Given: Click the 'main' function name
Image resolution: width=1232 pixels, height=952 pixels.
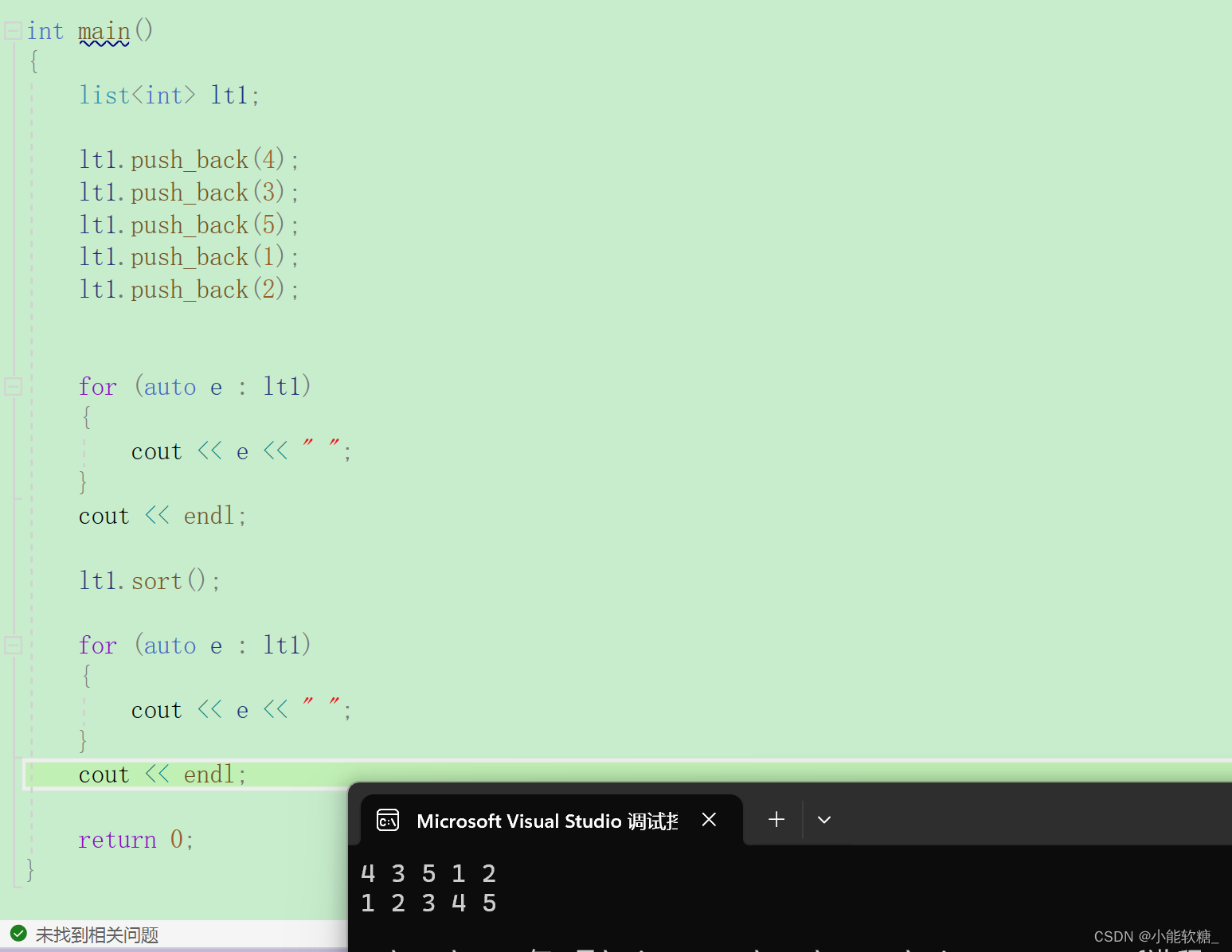Looking at the screenshot, I should click(104, 31).
